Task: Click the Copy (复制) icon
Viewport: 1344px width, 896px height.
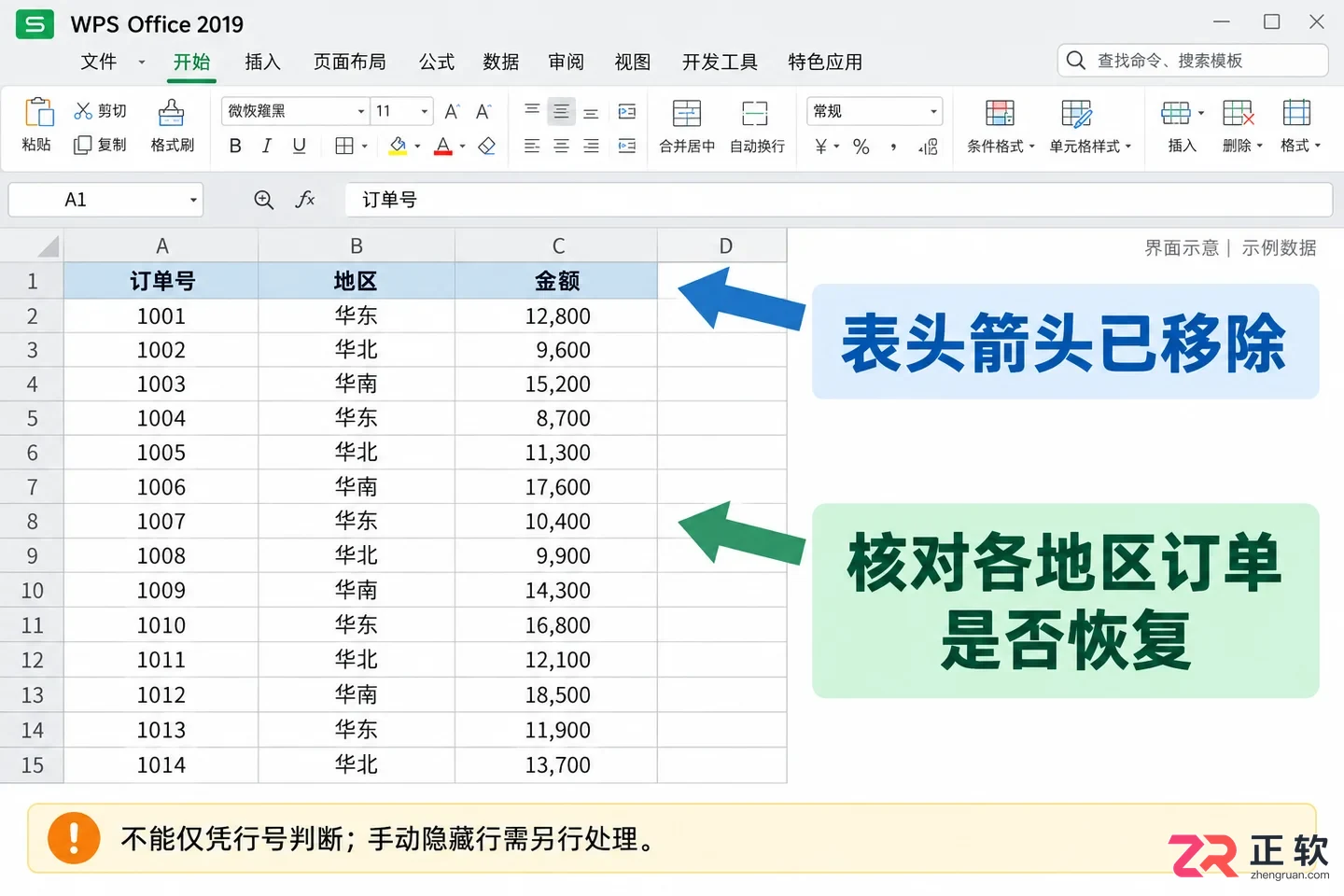Action: [83, 145]
